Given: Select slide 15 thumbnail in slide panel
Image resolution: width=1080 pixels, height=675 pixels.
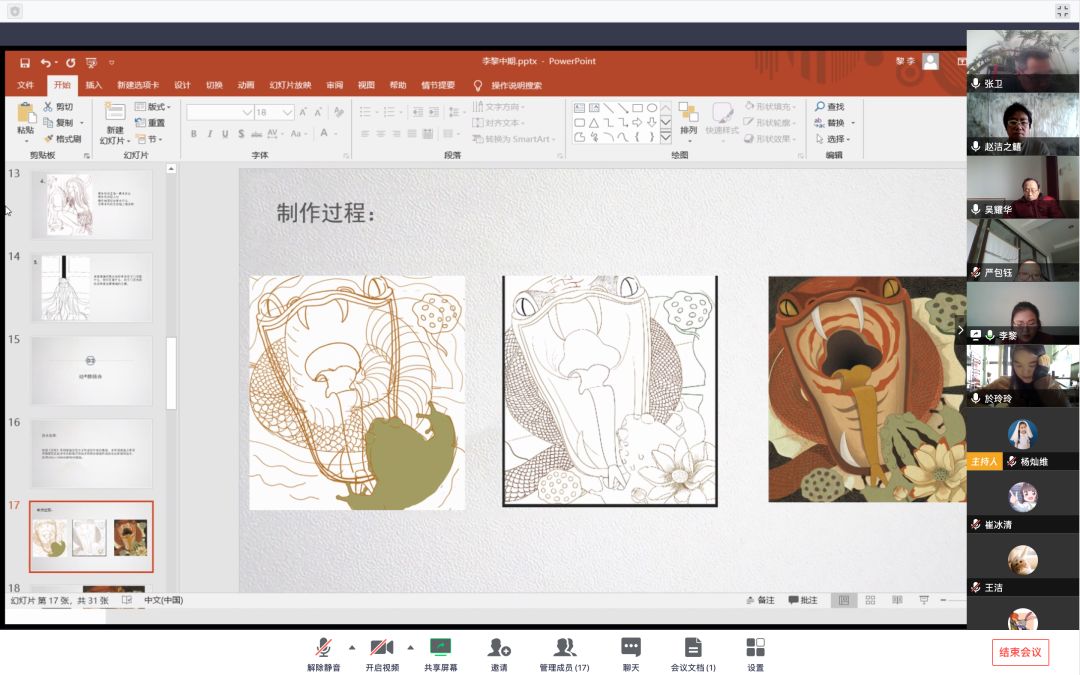Looking at the screenshot, I should click(x=91, y=370).
